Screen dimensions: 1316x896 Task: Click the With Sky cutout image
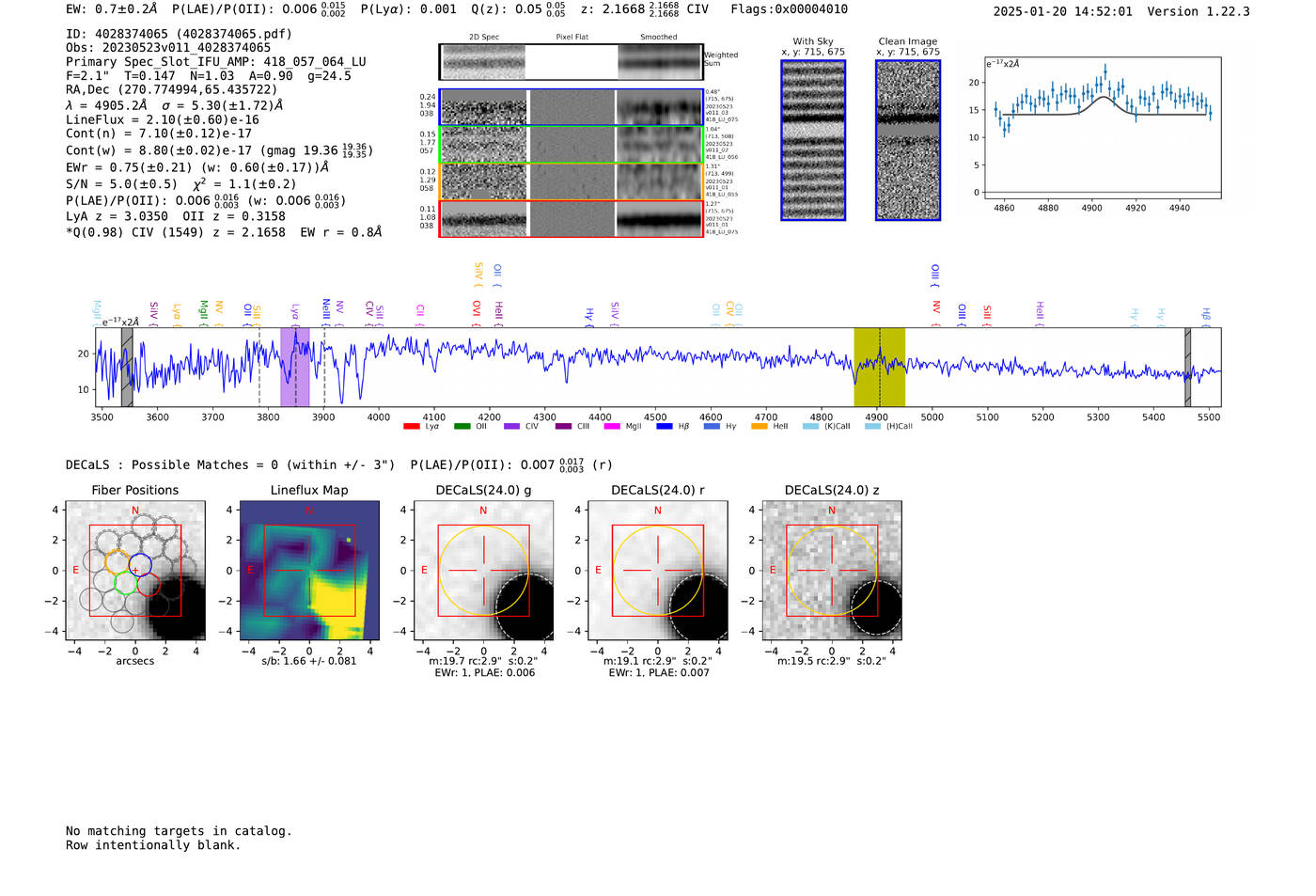(x=813, y=140)
